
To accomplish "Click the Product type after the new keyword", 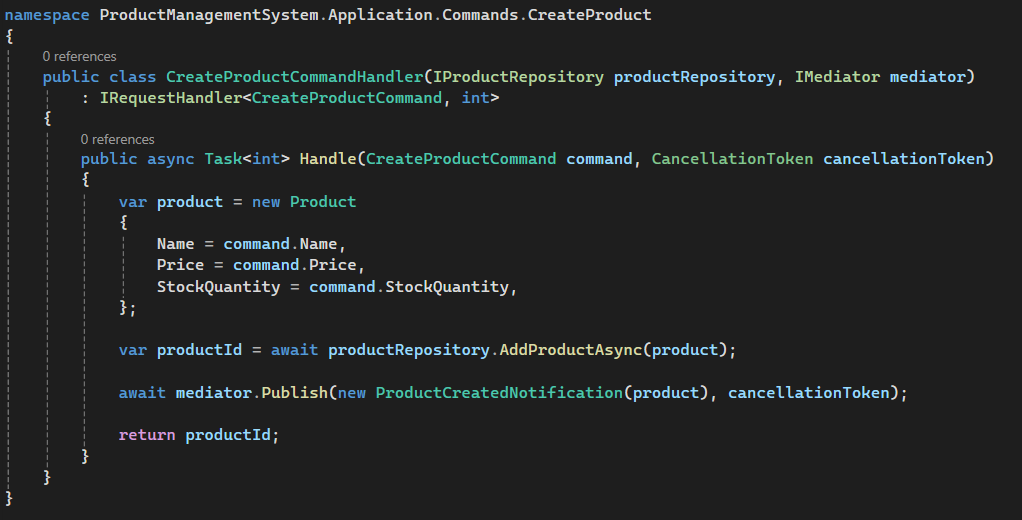I will click(323, 202).
